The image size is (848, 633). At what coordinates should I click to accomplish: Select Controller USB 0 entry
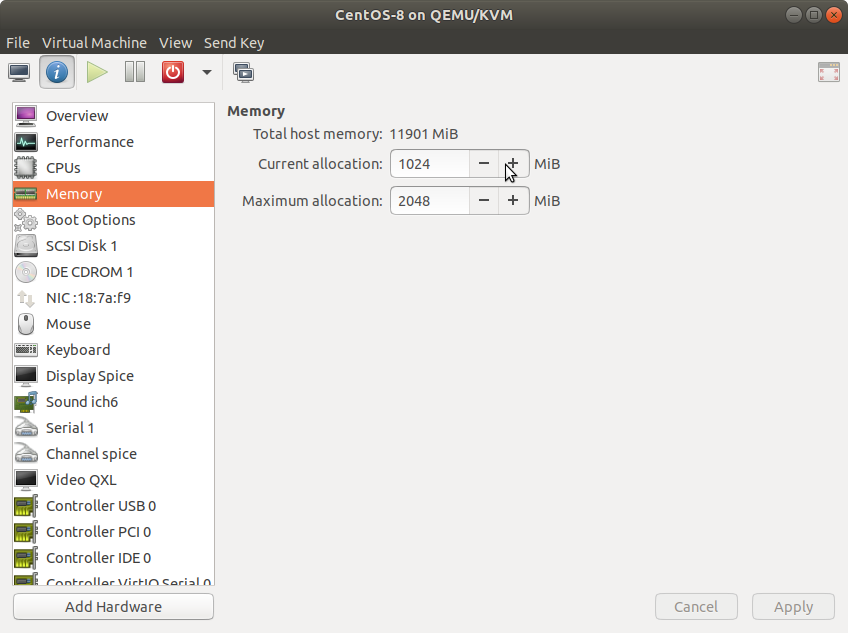coord(114,505)
